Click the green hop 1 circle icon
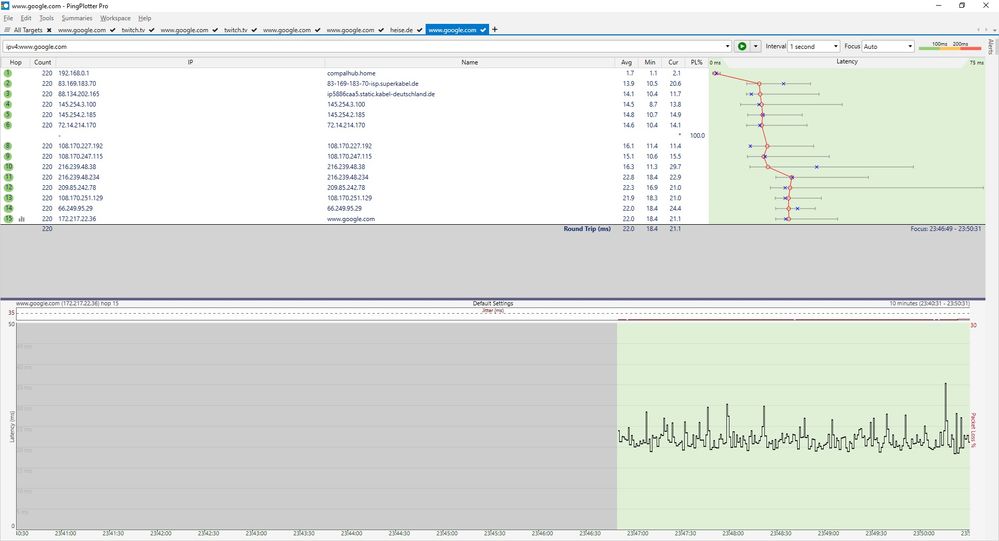The image size is (999, 541). [8, 73]
